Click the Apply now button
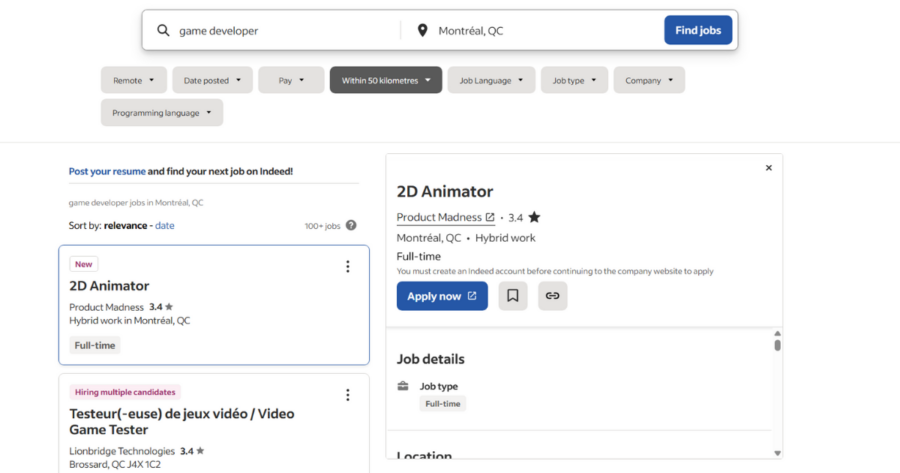This screenshot has width=900, height=473. pyautogui.click(x=442, y=296)
